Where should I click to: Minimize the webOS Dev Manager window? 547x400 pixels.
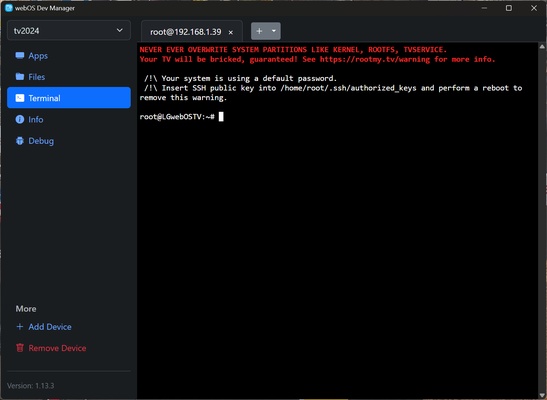point(484,8)
